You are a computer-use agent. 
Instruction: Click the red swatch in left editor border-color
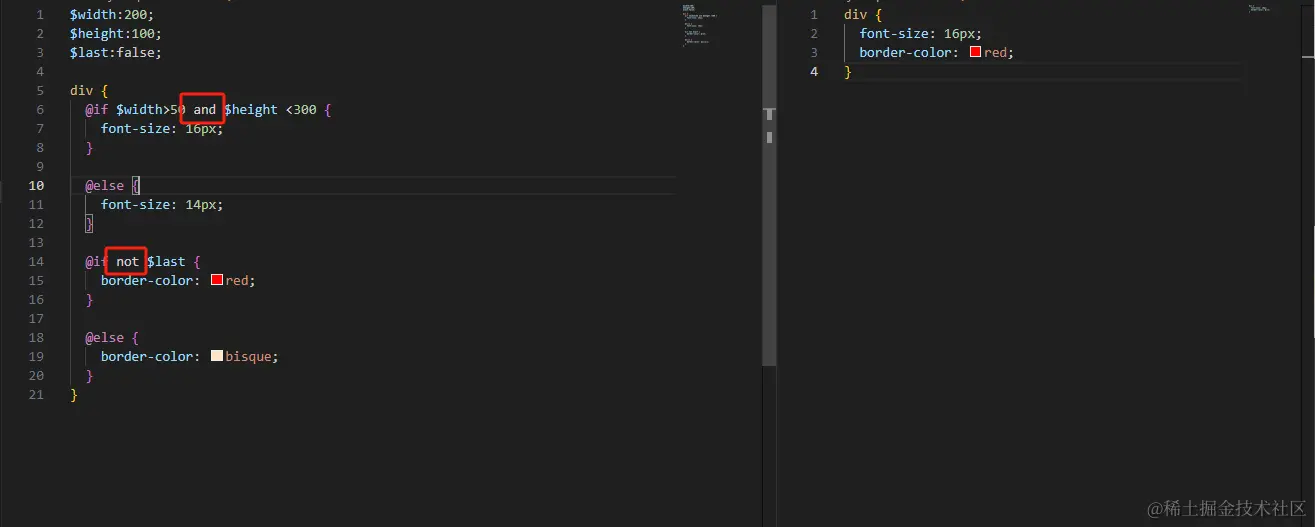[216, 280]
